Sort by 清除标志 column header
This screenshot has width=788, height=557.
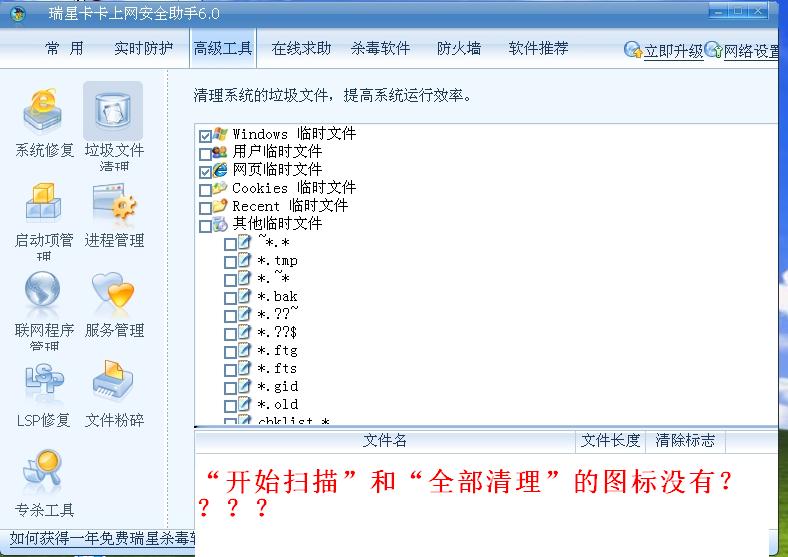tap(685, 441)
